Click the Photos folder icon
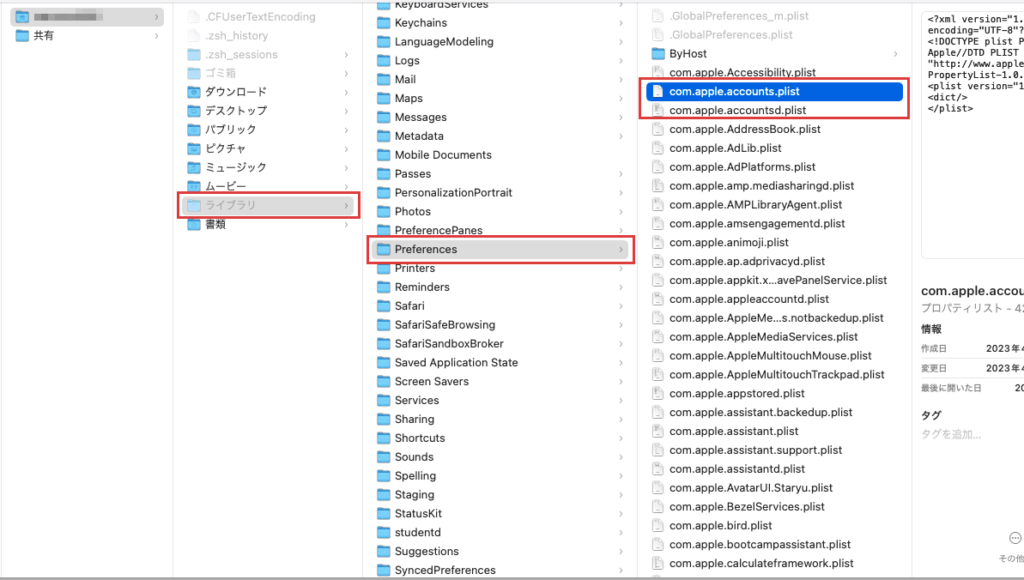 click(x=383, y=212)
